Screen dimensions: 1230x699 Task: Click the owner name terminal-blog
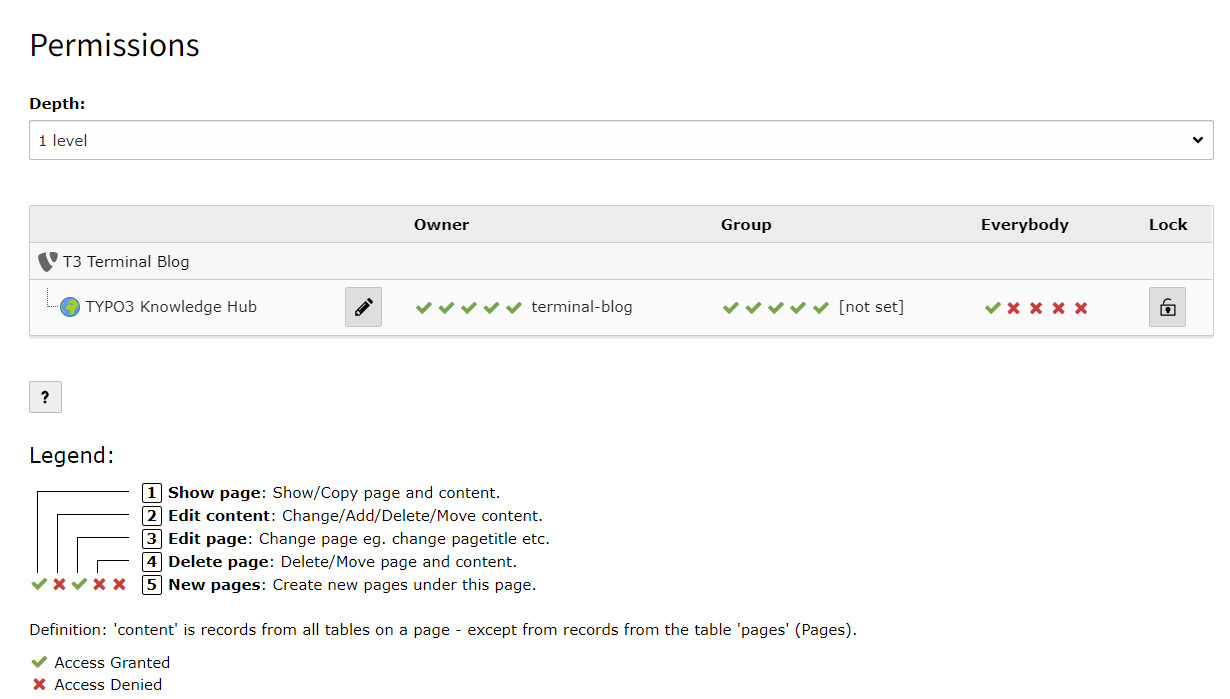tap(582, 307)
